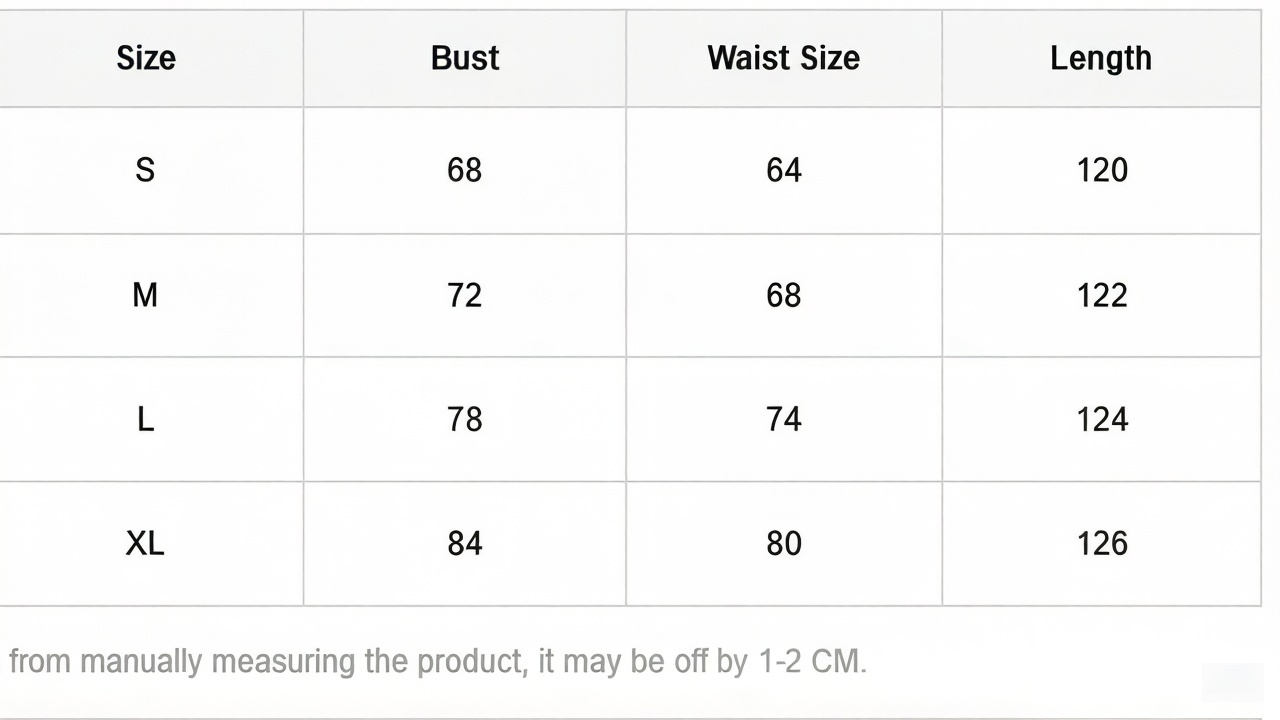1280x720 pixels.
Task: Select bust value 72 for size M
Action: click(465, 295)
